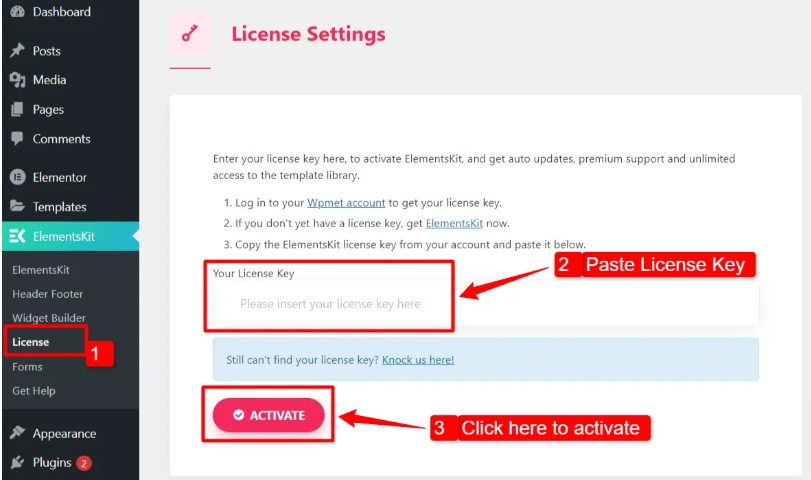
Task: Click the Templates folder icon
Action: click(17, 207)
